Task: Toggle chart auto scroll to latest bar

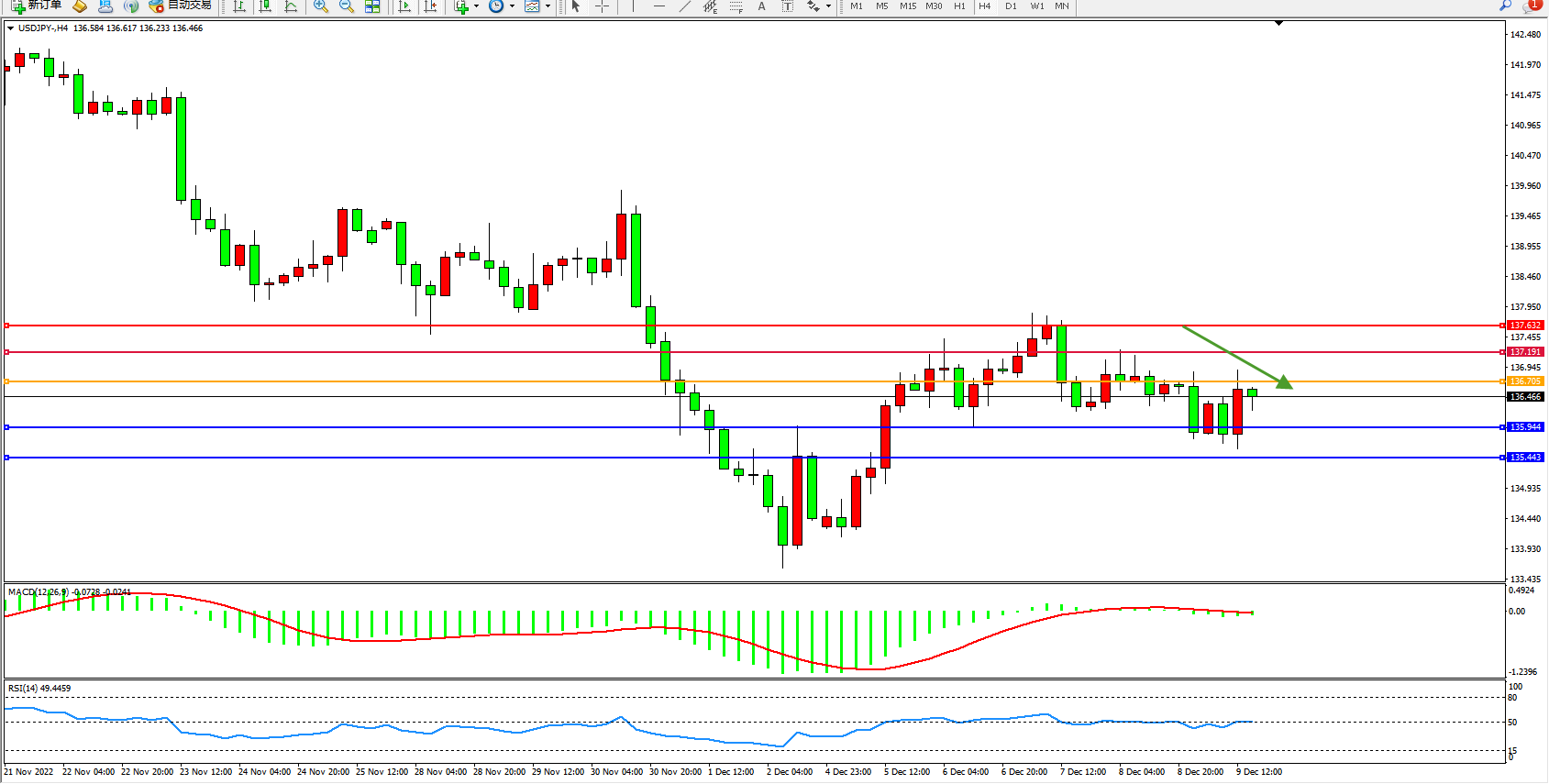Action: 404,6
